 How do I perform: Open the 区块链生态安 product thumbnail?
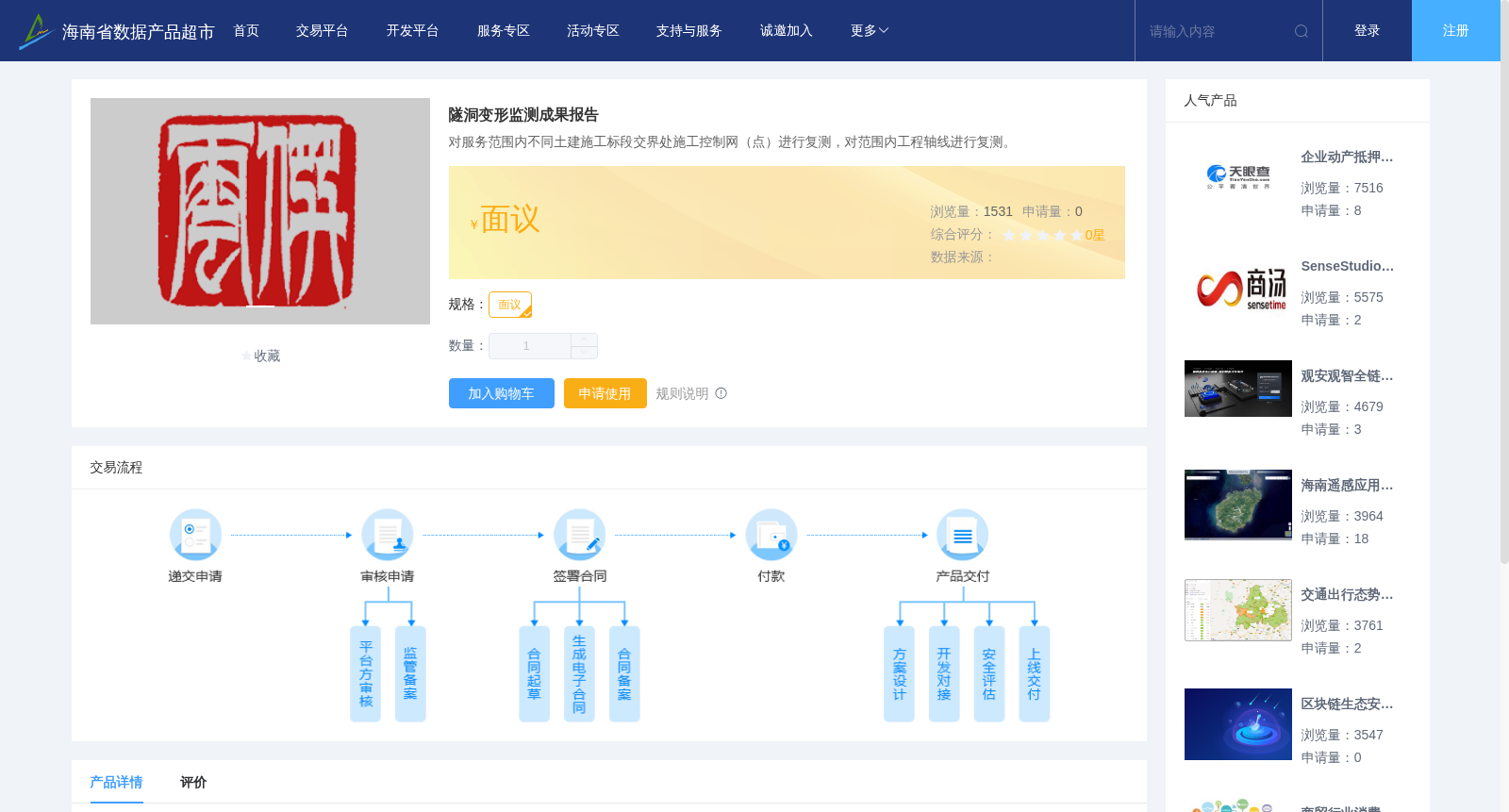(x=1238, y=724)
